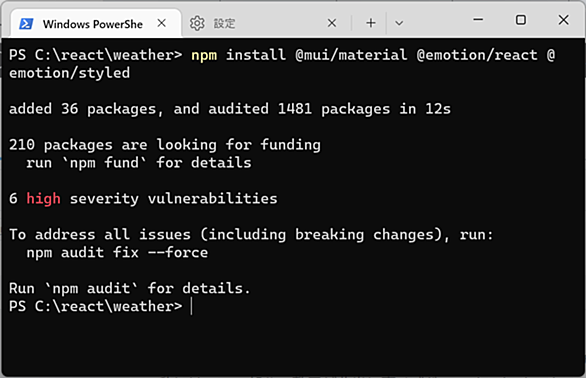
Task: Click the yellow 'npm' command word
Action: [x=204, y=55]
